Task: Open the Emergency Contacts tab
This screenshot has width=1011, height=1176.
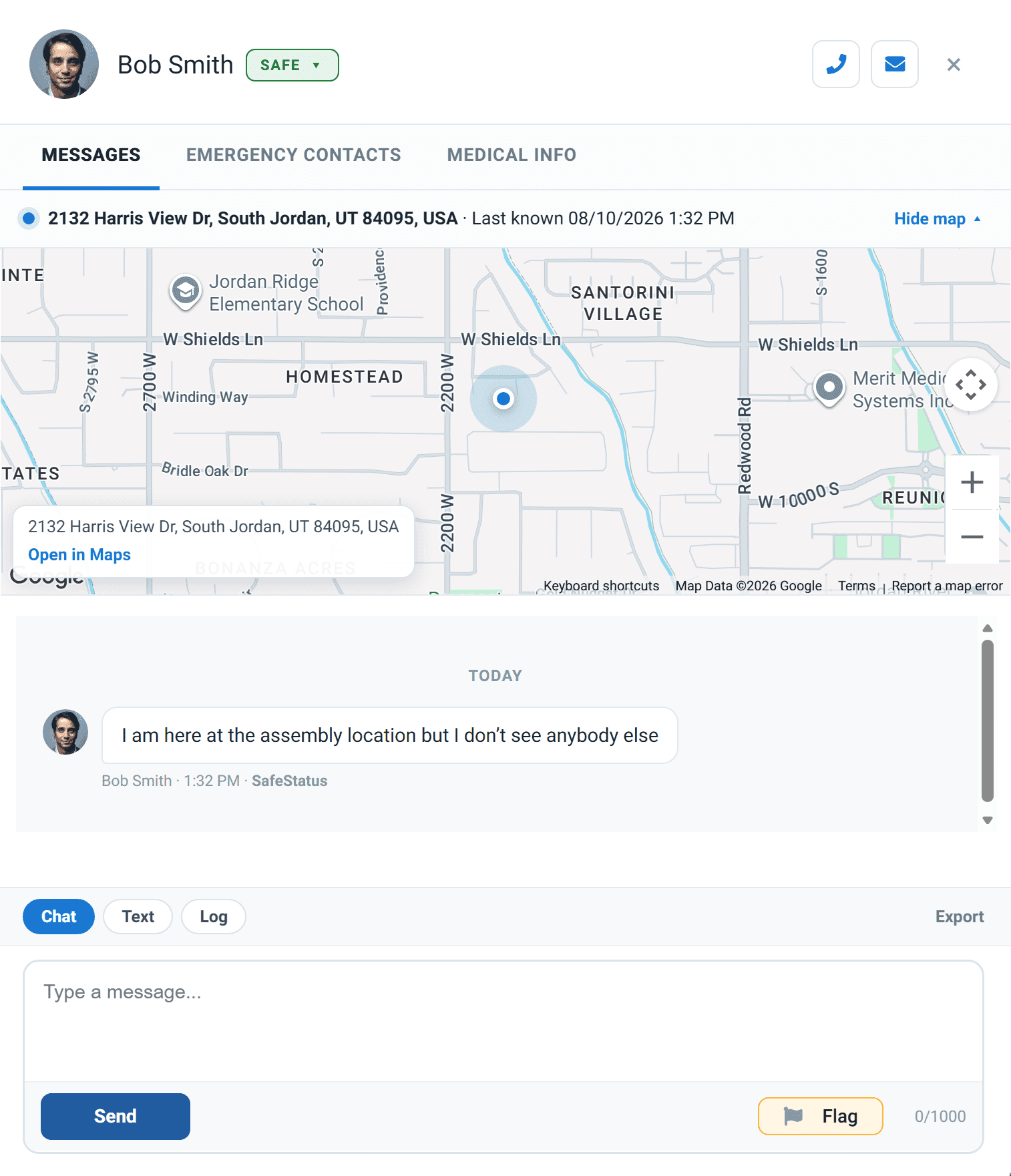Action: pos(293,155)
